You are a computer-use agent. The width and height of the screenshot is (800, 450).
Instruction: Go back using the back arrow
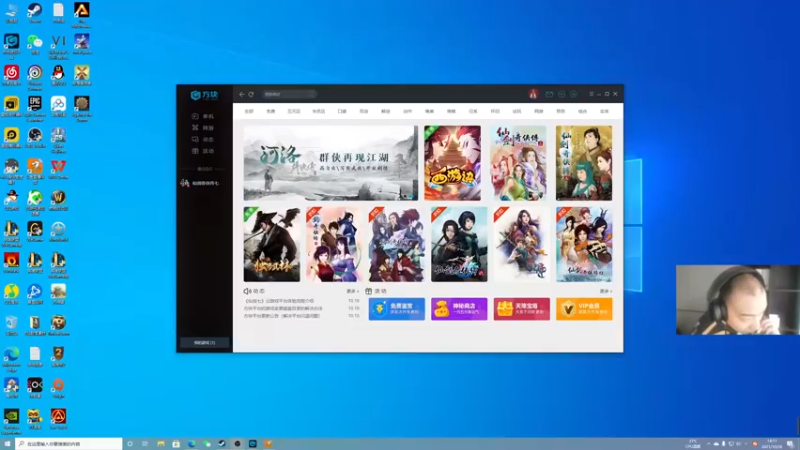pyautogui.click(x=242, y=94)
